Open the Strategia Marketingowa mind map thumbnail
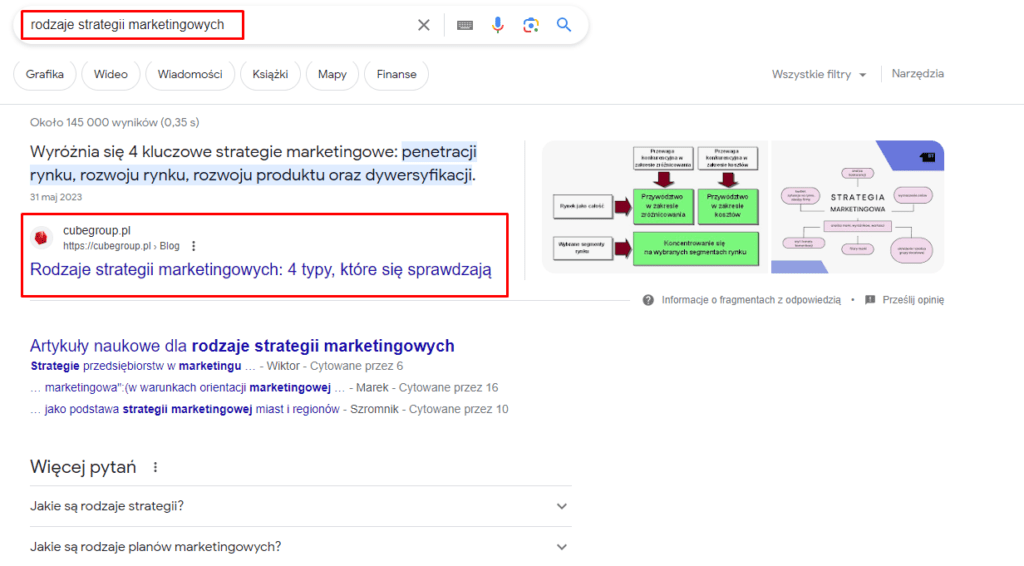 click(857, 207)
